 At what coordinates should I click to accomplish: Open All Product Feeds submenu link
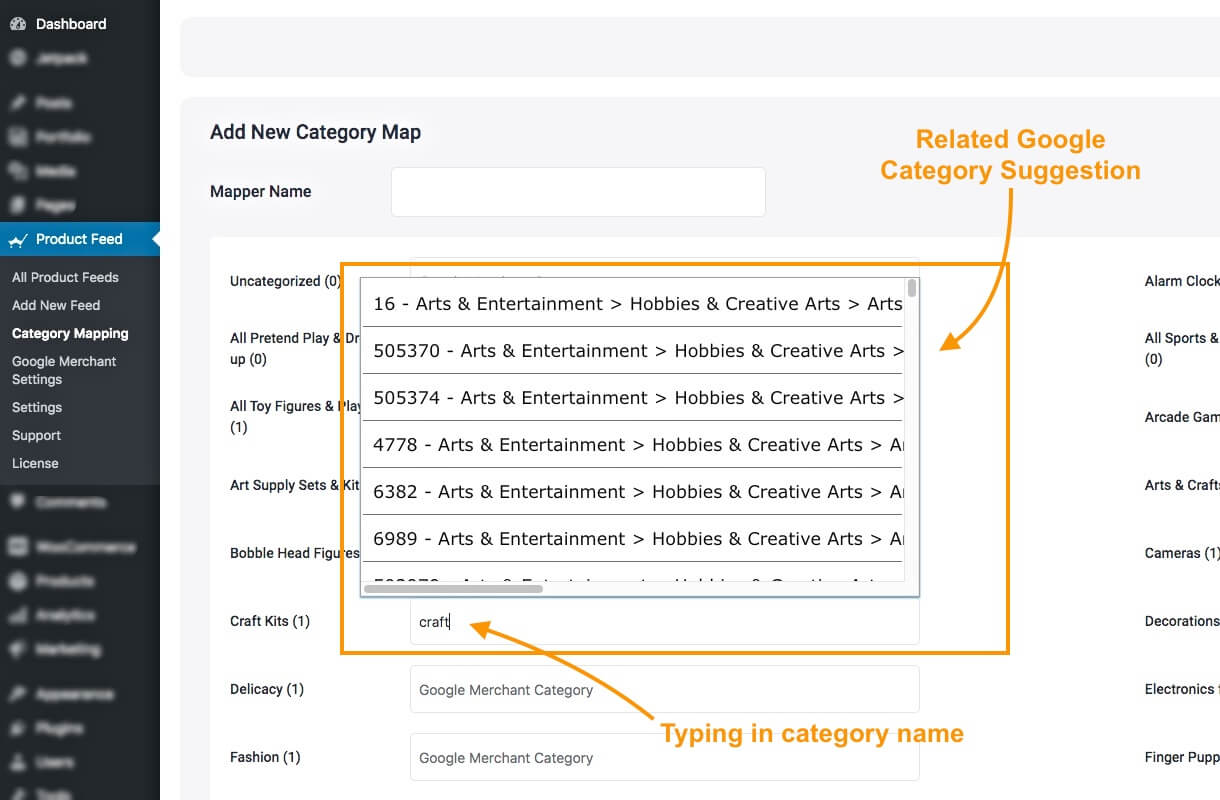click(x=65, y=277)
